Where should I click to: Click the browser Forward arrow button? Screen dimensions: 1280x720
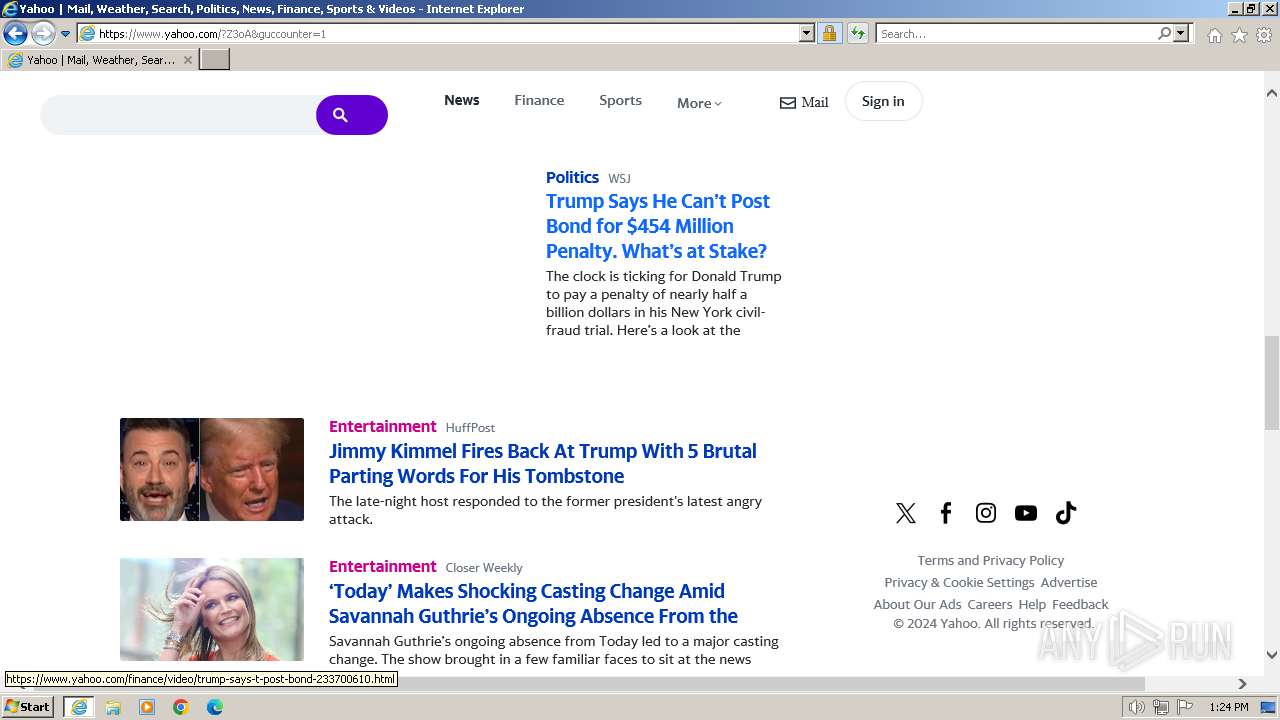click(42, 33)
